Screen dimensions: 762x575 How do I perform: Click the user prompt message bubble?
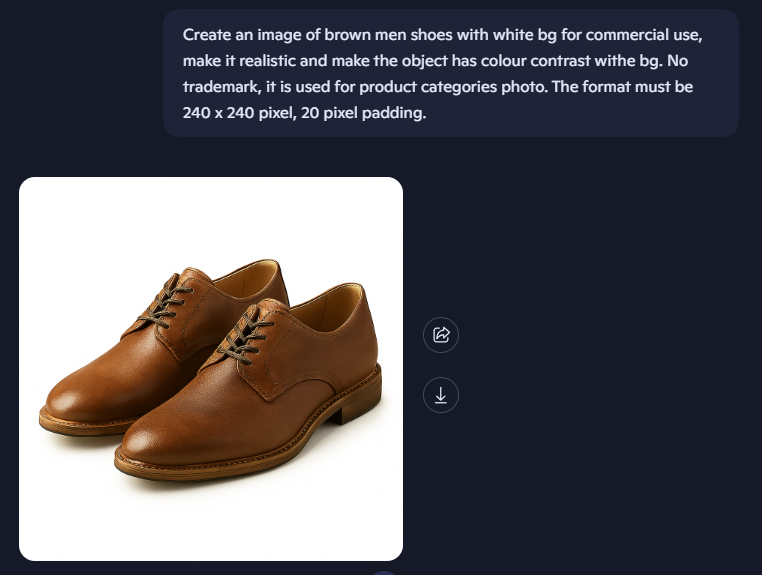450,74
